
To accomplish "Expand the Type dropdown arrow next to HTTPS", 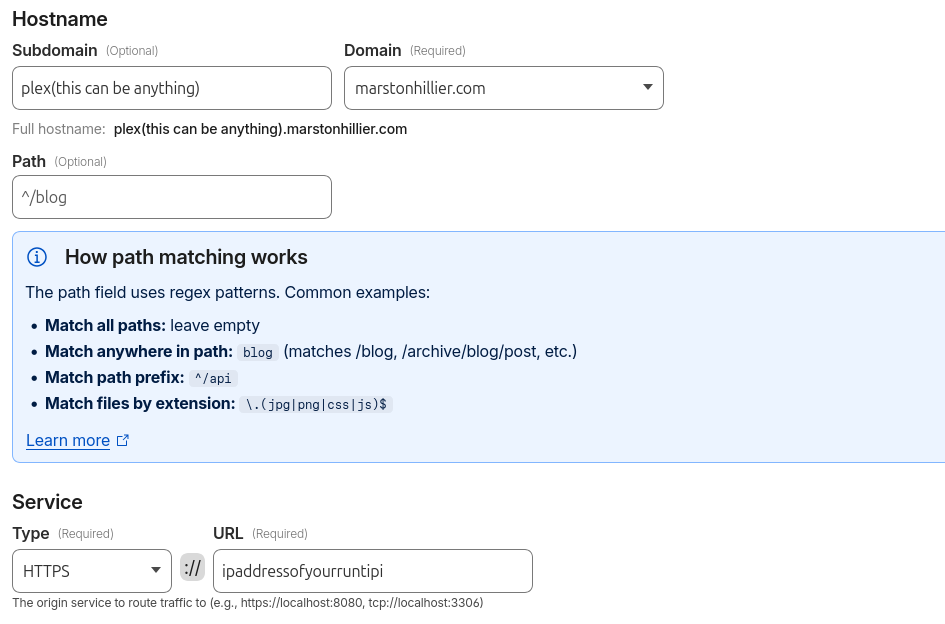I will coord(155,570).
